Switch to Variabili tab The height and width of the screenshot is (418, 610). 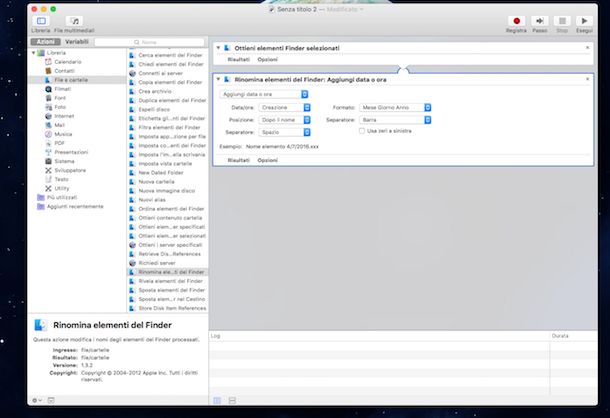tap(77, 42)
